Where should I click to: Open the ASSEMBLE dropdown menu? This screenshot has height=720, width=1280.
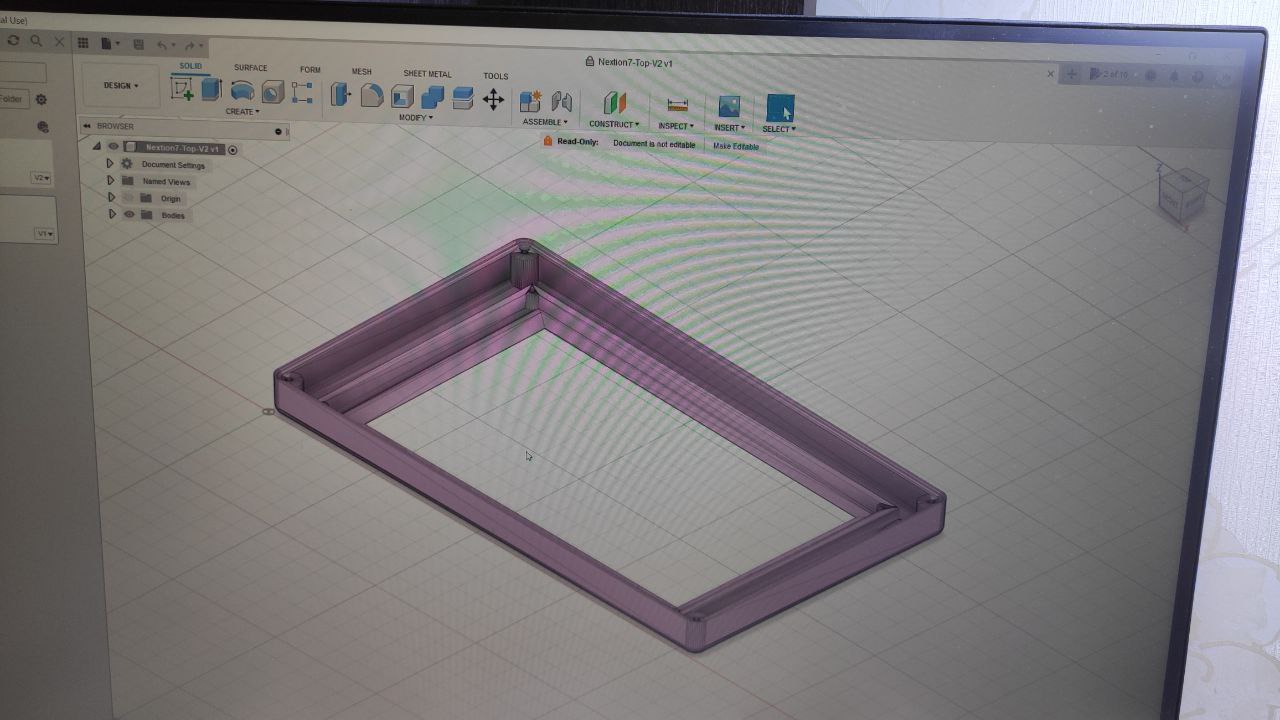click(545, 122)
